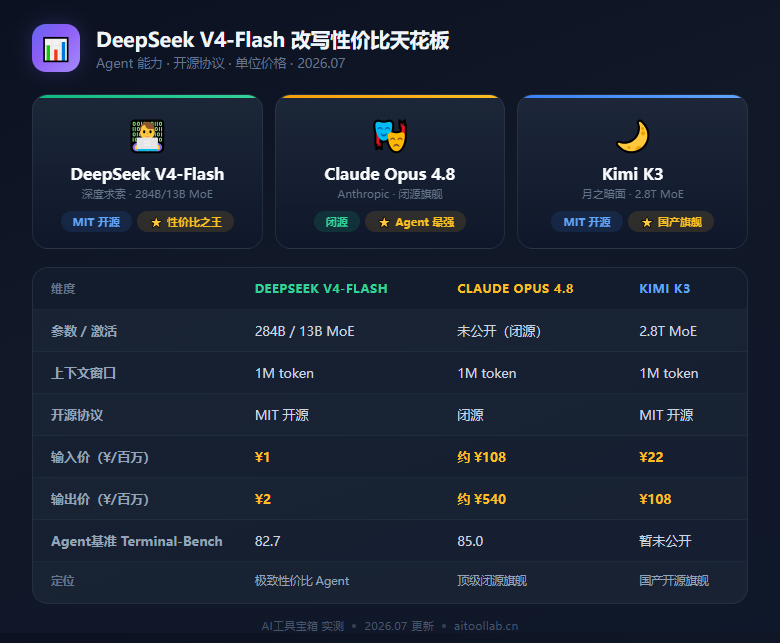The width and height of the screenshot is (780, 643).
Task: Click the 约 ¥540 output price cell
Action: (482, 499)
